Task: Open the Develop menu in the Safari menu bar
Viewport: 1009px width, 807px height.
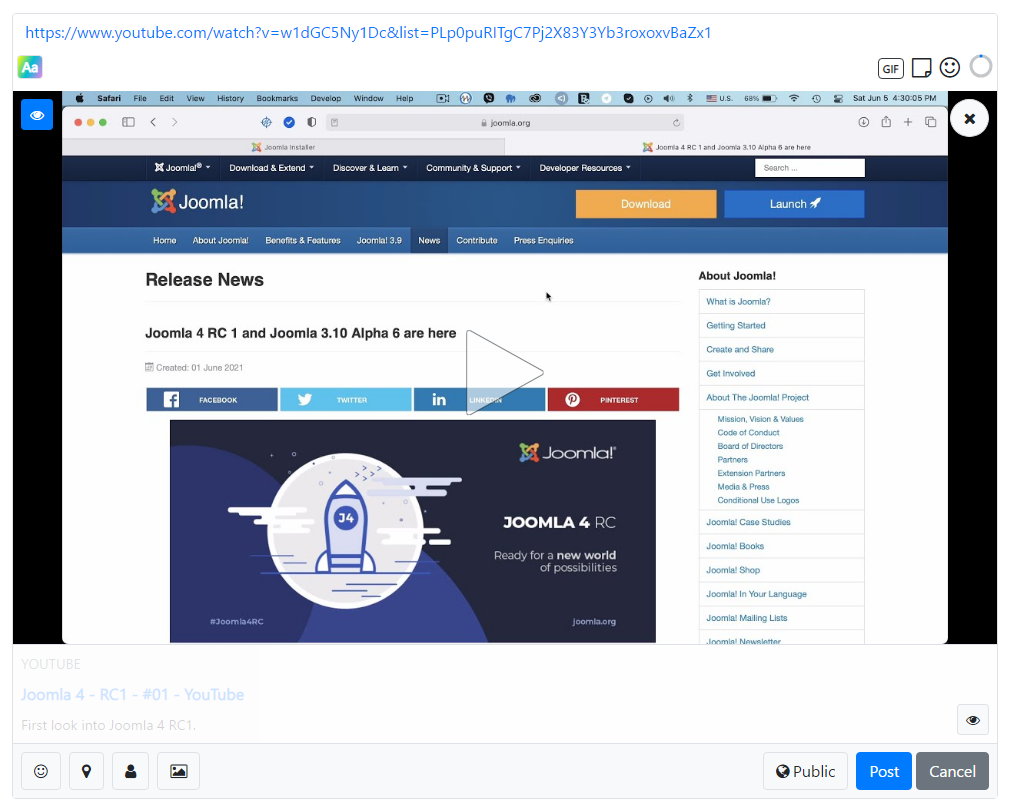Action: 326,98
